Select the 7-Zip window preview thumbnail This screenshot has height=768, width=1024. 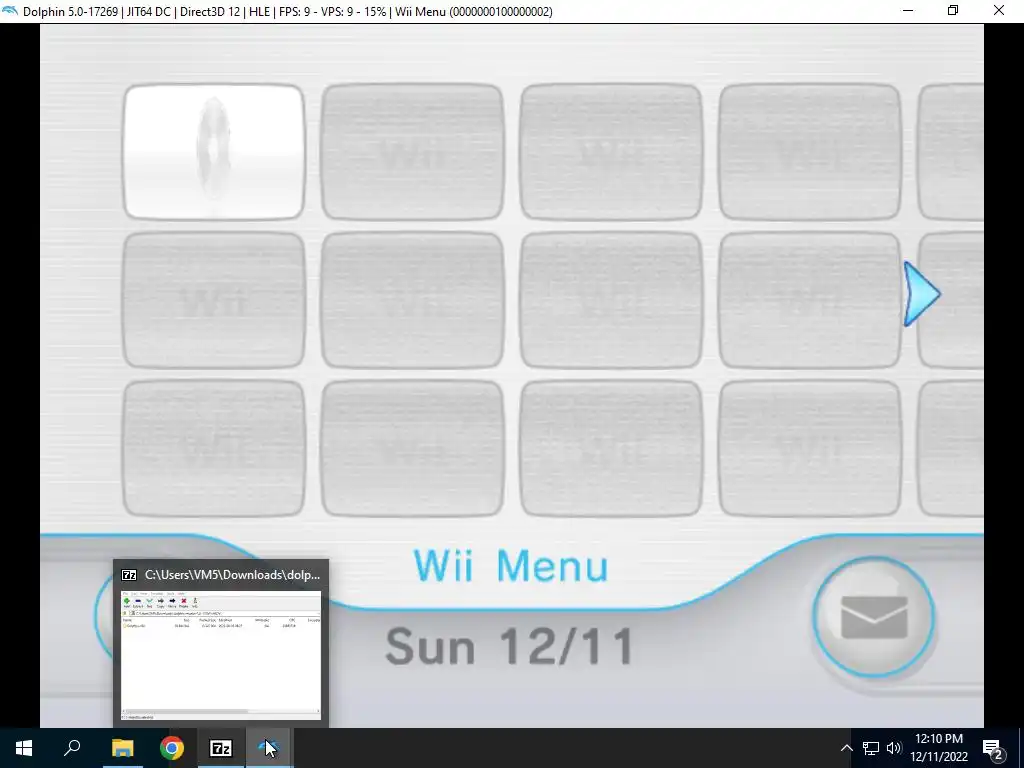(221, 655)
